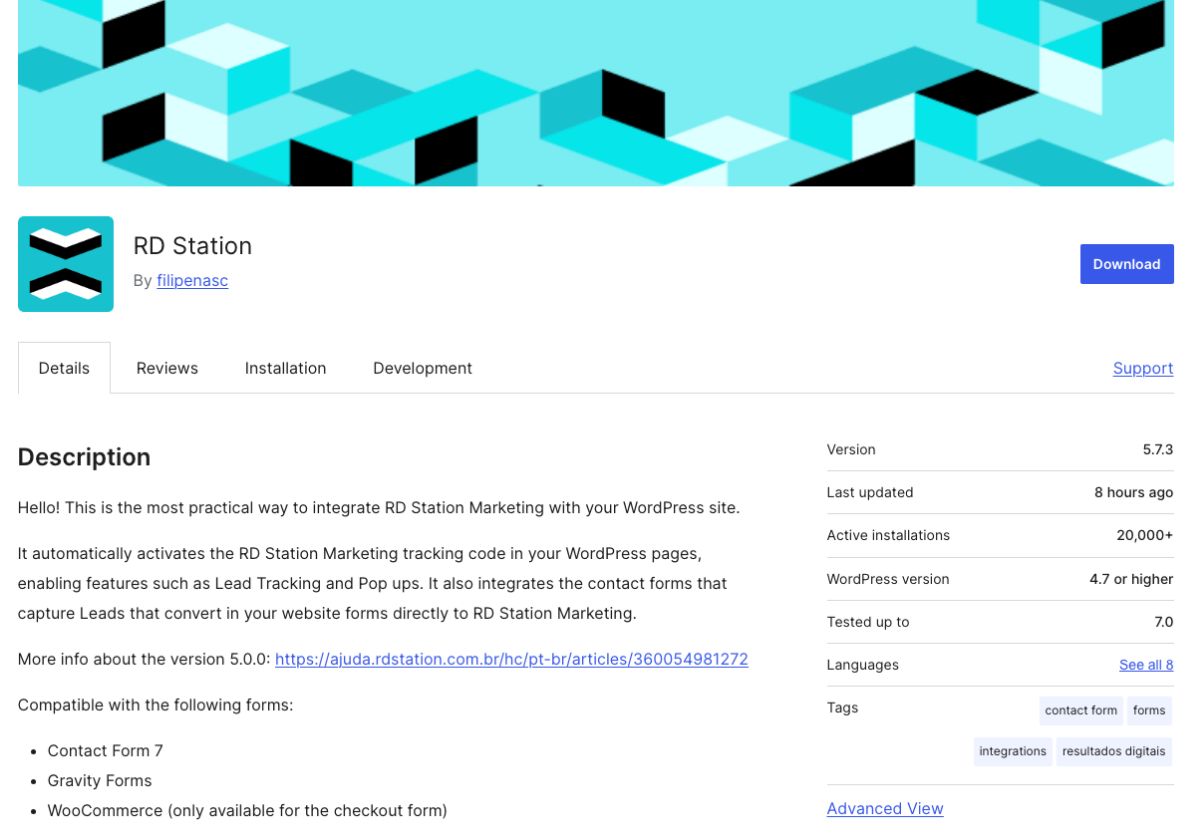
Task: Select the integrations tag
Action: click(1013, 751)
